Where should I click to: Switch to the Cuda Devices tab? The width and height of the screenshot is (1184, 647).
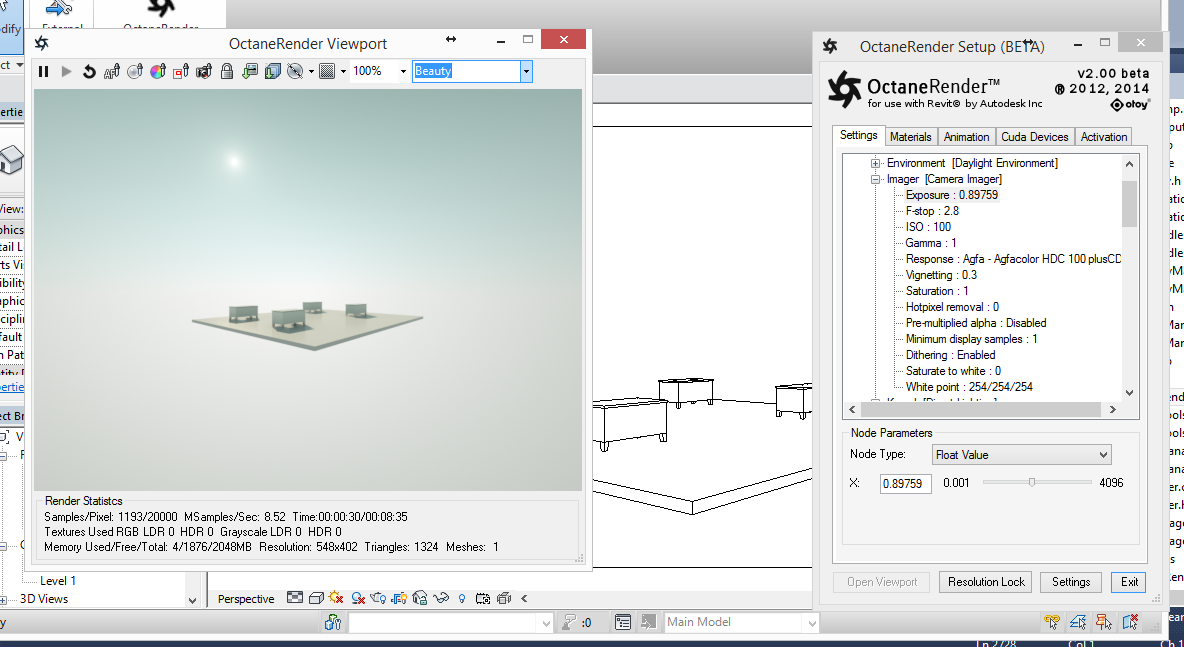[1034, 137]
